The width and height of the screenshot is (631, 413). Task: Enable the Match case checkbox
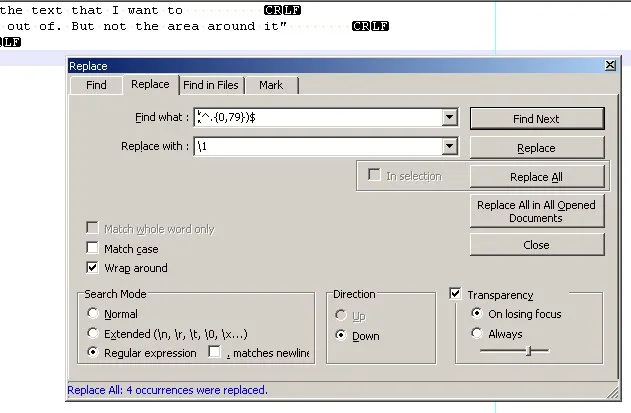point(92,248)
